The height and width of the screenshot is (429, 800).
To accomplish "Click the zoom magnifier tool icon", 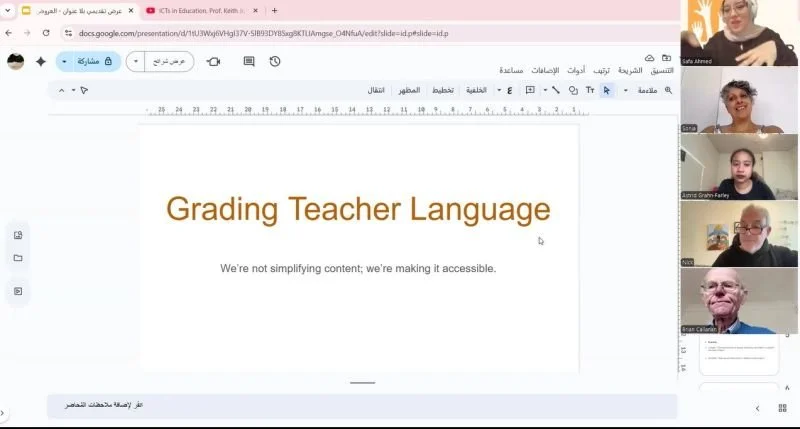I will (x=668, y=90).
